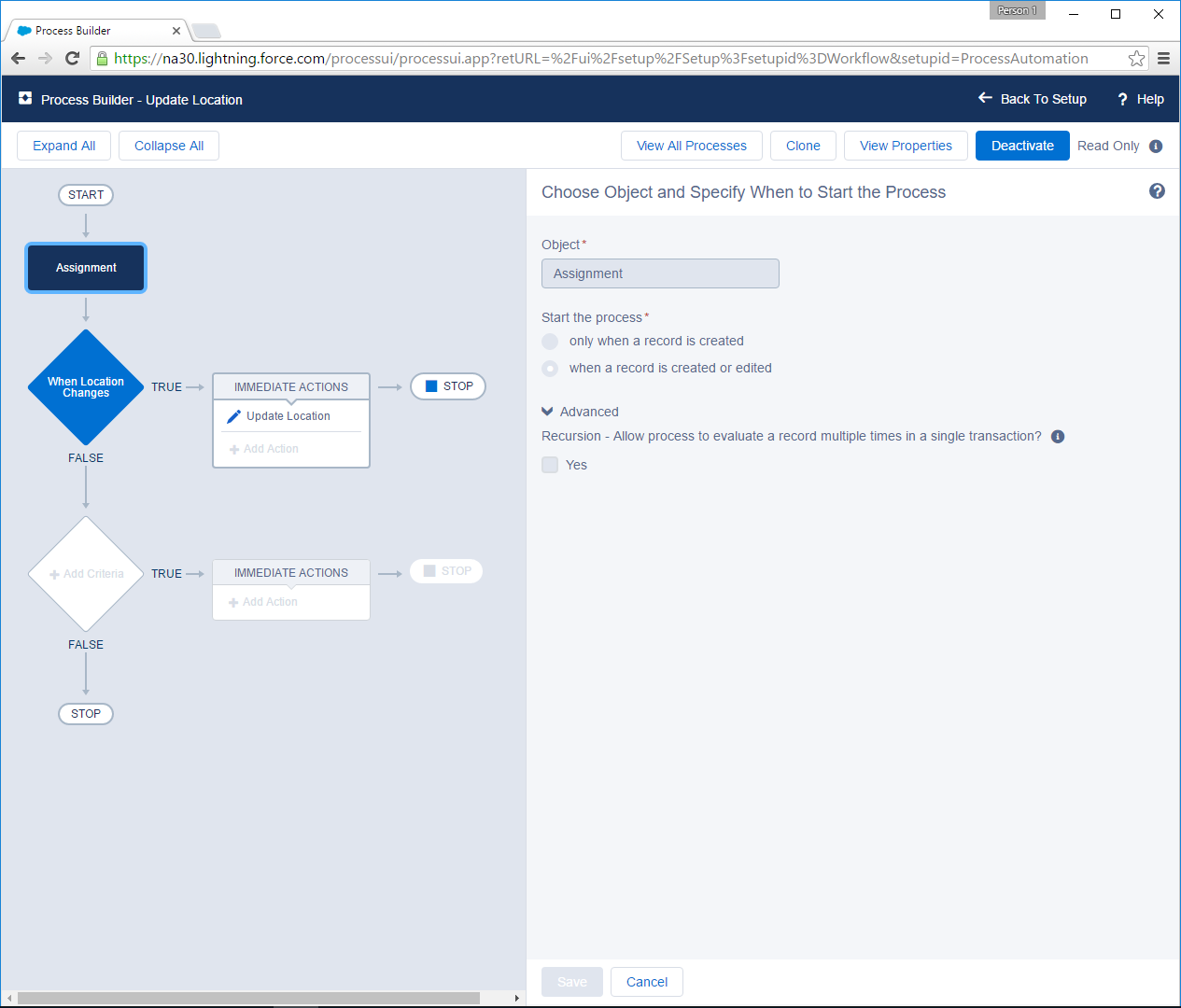The width and height of the screenshot is (1181, 1008).
Task: Click the Cancel button
Action: (647, 982)
